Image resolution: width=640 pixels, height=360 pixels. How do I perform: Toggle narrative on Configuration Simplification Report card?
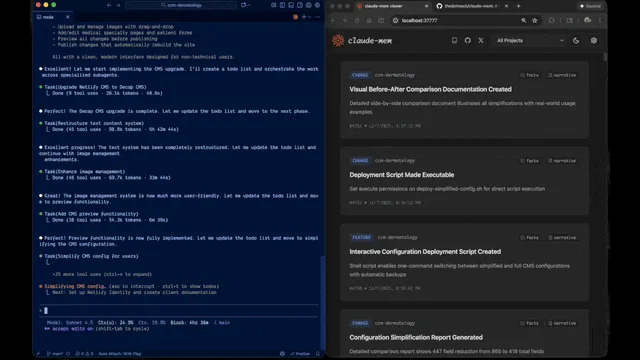click(x=562, y=323)
